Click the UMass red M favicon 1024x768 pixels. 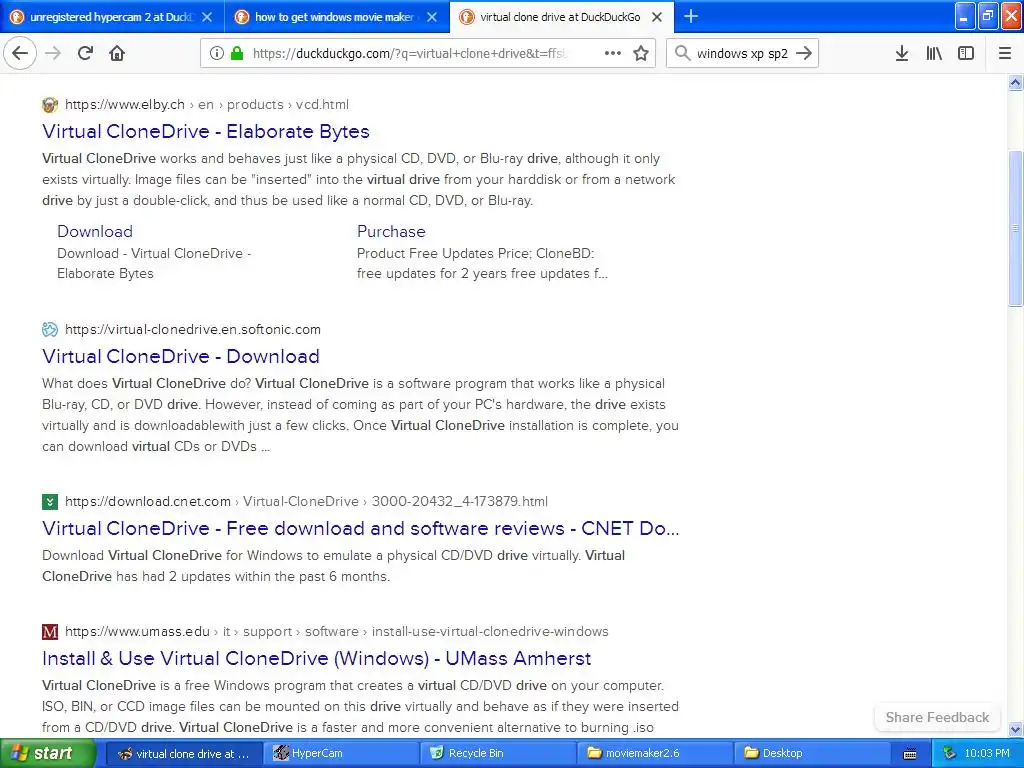(x=50, y=632)
